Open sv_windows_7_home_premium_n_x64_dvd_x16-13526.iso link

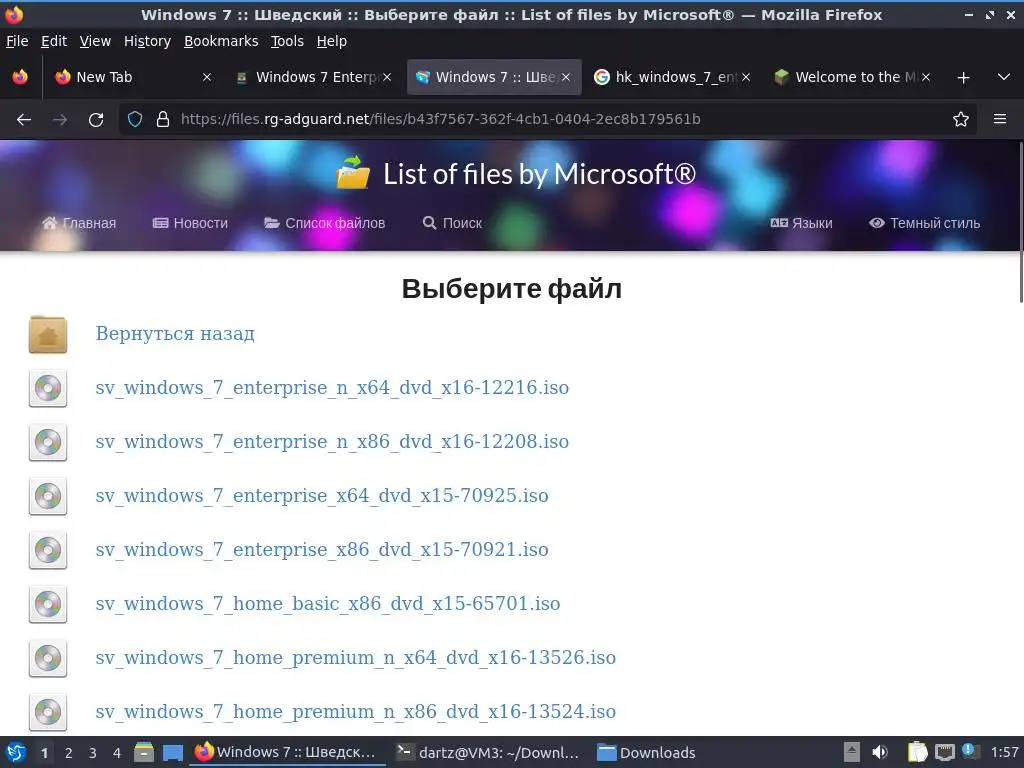click(355, 658)
